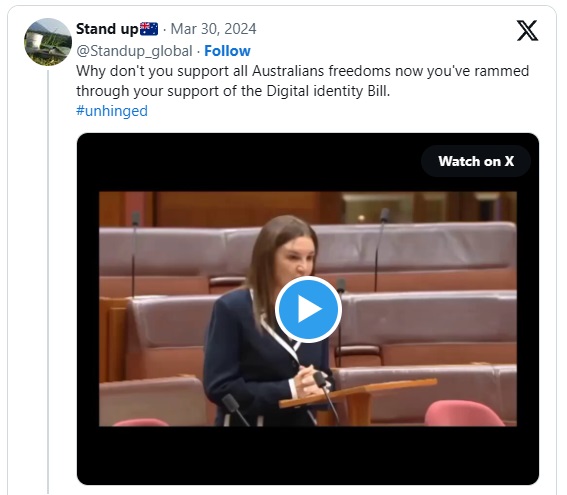
Task: Click the Stand up display name
Action: (107, 29)
